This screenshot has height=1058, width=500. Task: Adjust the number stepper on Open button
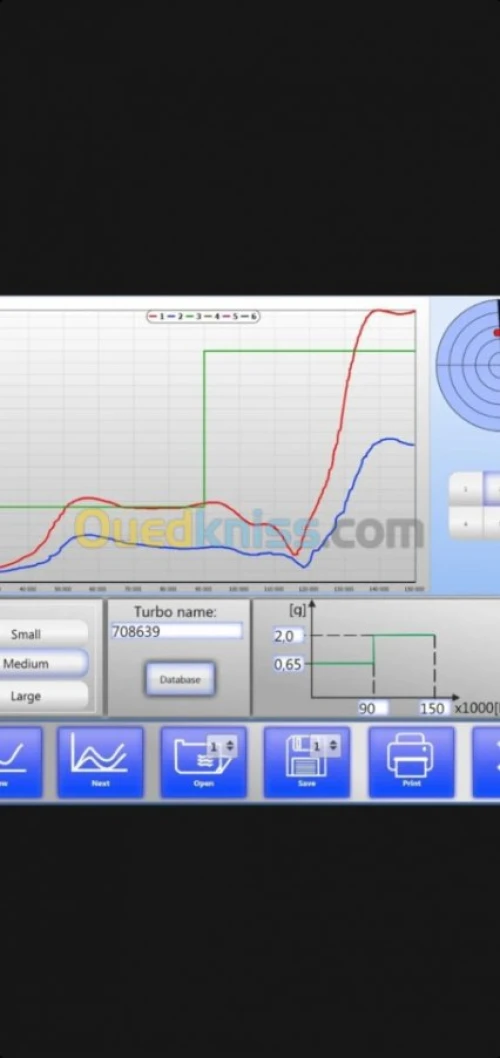(x=222, y=746)
